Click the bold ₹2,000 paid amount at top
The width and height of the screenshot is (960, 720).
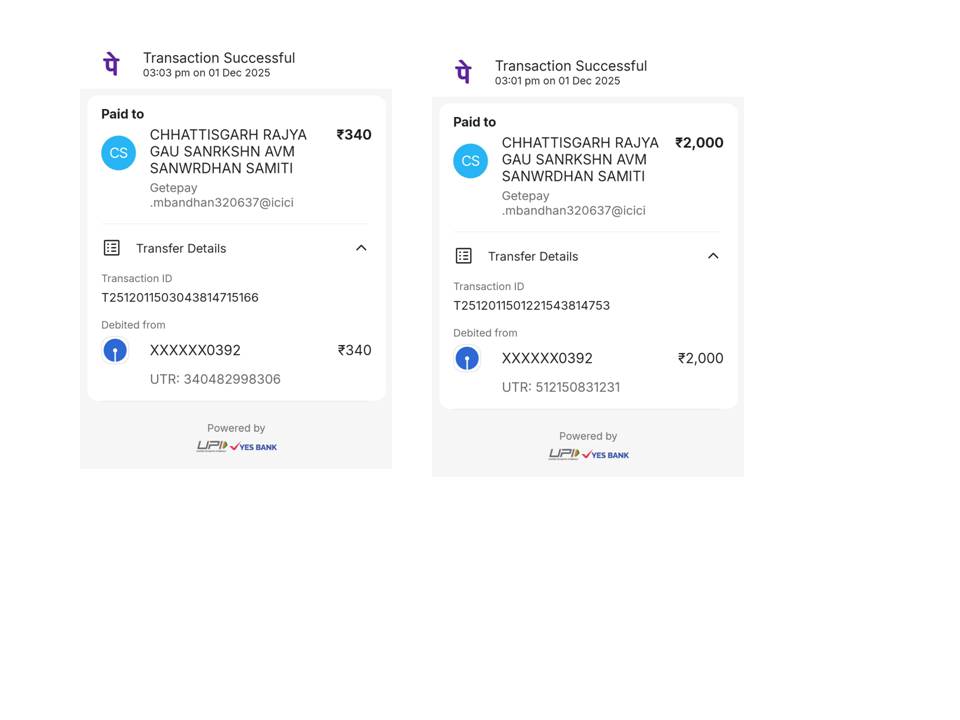(x=699, y=143)
